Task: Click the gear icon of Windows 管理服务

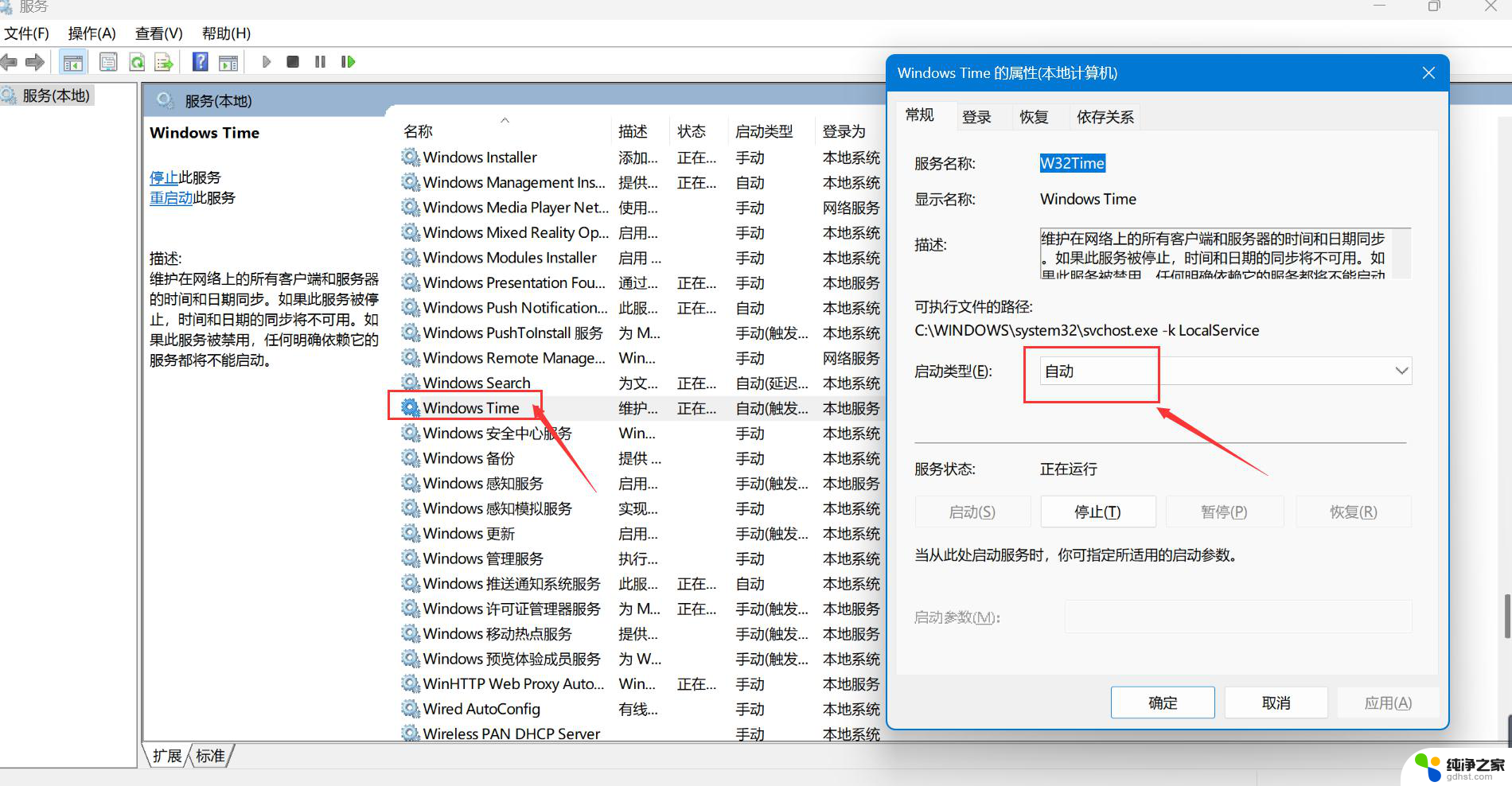Action: [410, 558]
